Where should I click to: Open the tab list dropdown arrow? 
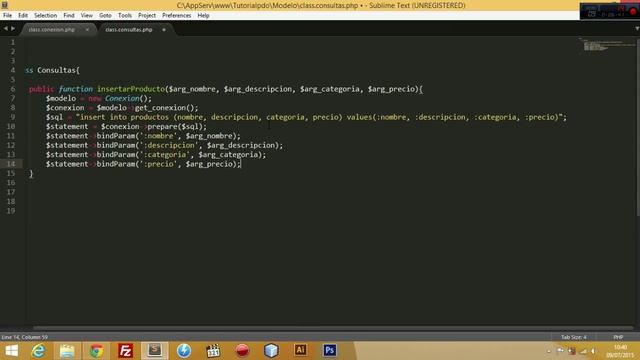[637, 29]
